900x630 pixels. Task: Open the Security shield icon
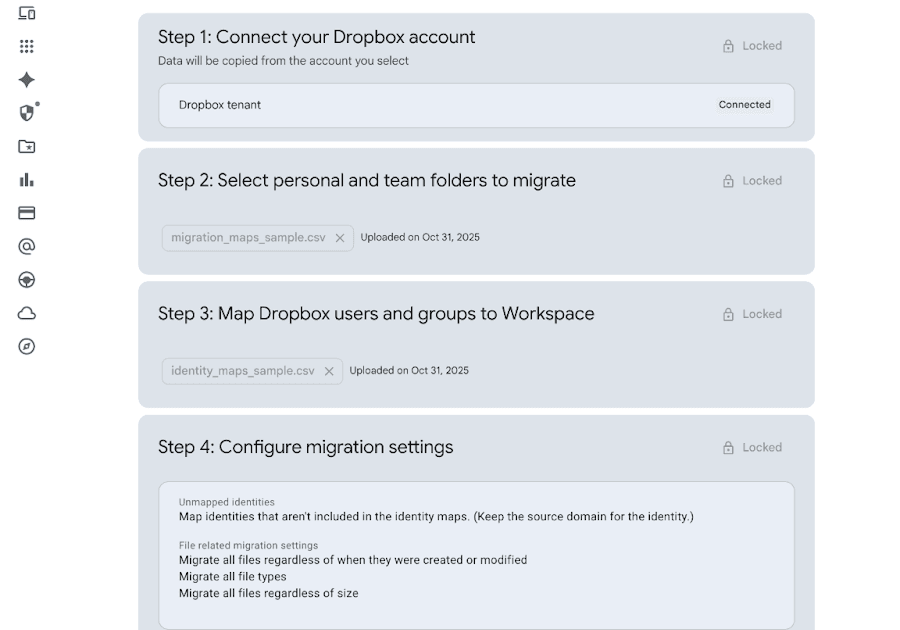[27, 113]
